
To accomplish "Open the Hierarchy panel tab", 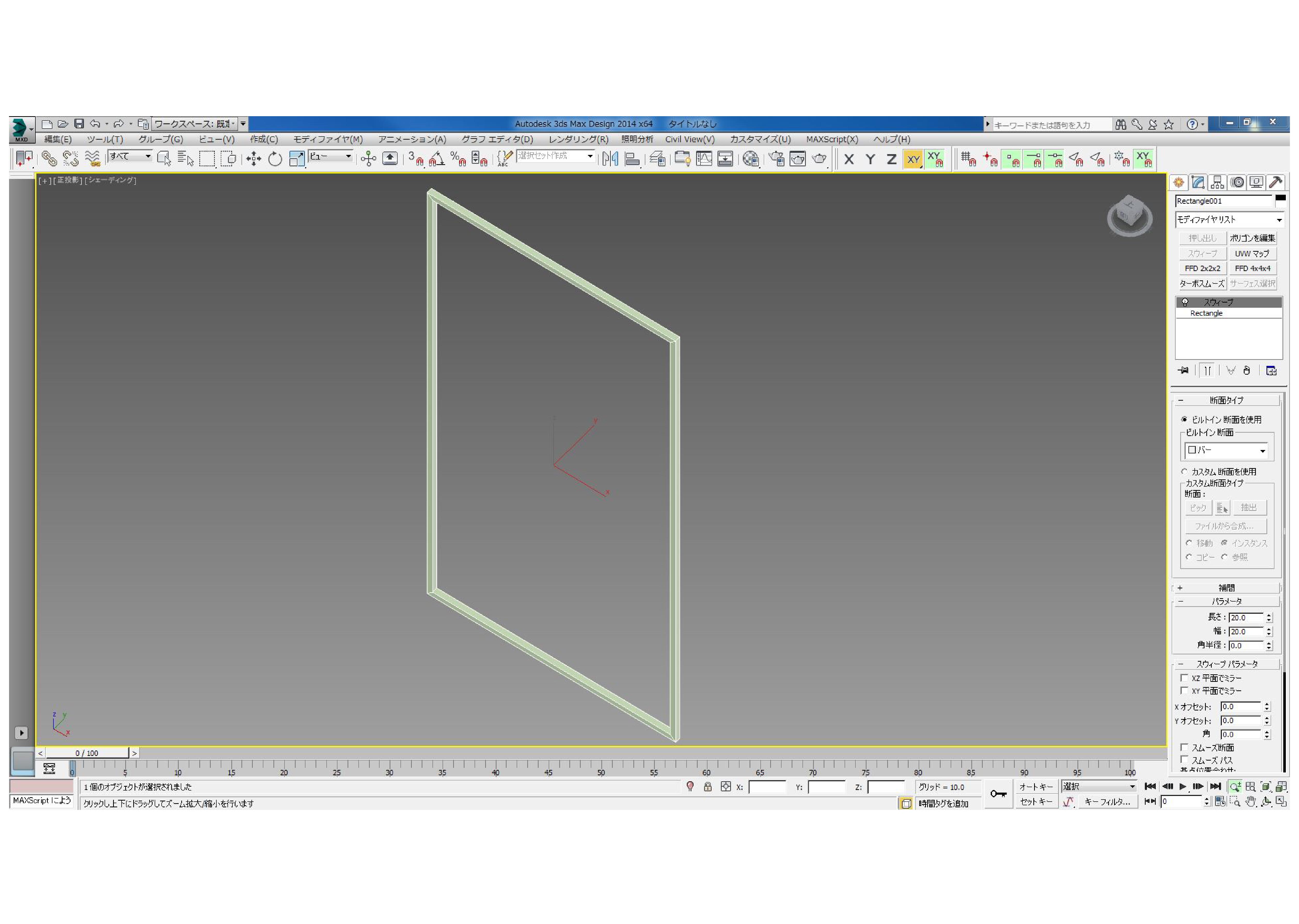I will coord(1217,182).
